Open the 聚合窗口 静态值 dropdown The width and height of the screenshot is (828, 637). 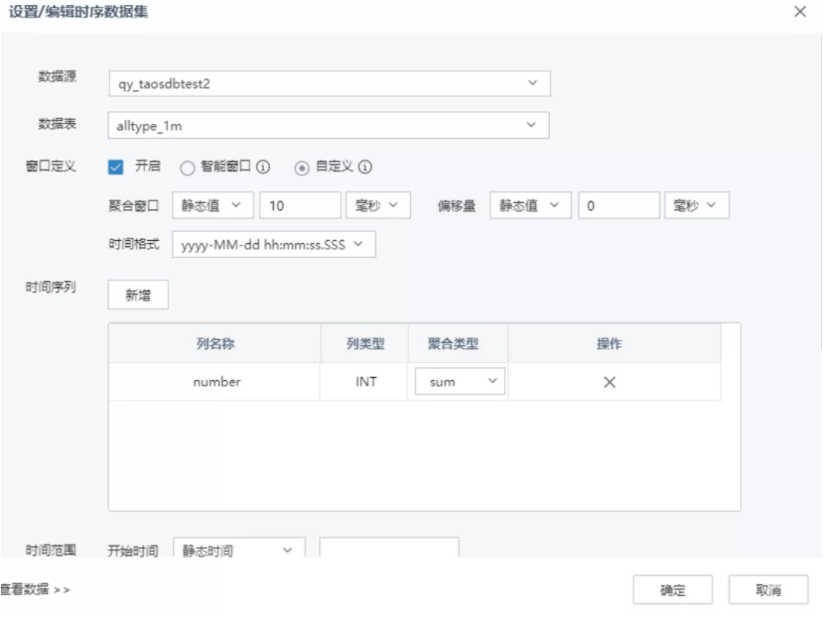click(213, 205)
